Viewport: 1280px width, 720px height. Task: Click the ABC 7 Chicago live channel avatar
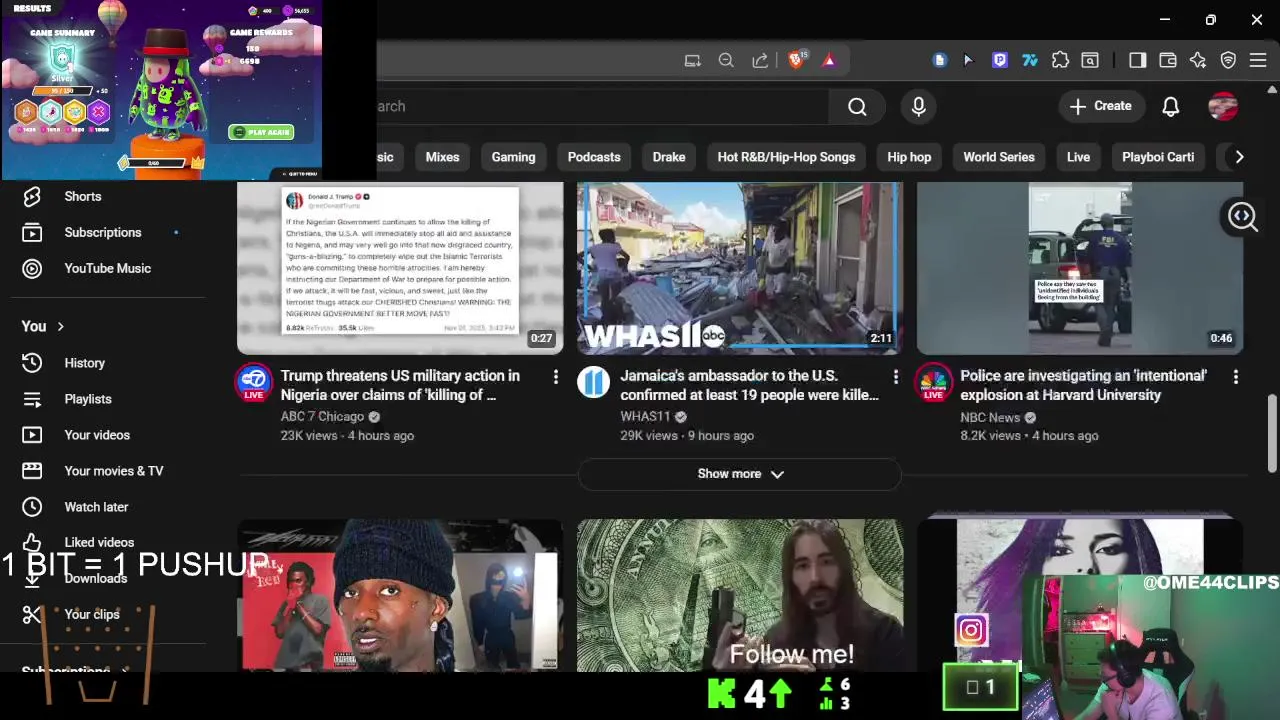[254, 383]
